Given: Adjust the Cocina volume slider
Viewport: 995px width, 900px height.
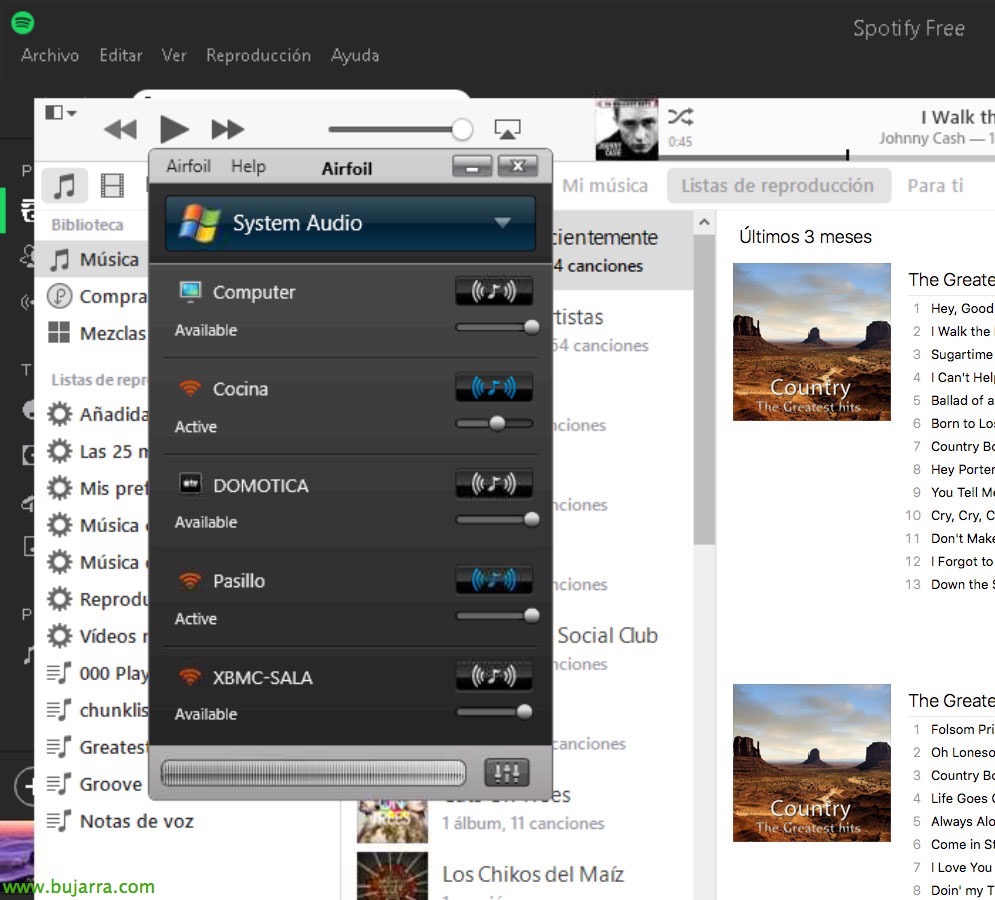Looking at the screenshot, I should 494,423.
